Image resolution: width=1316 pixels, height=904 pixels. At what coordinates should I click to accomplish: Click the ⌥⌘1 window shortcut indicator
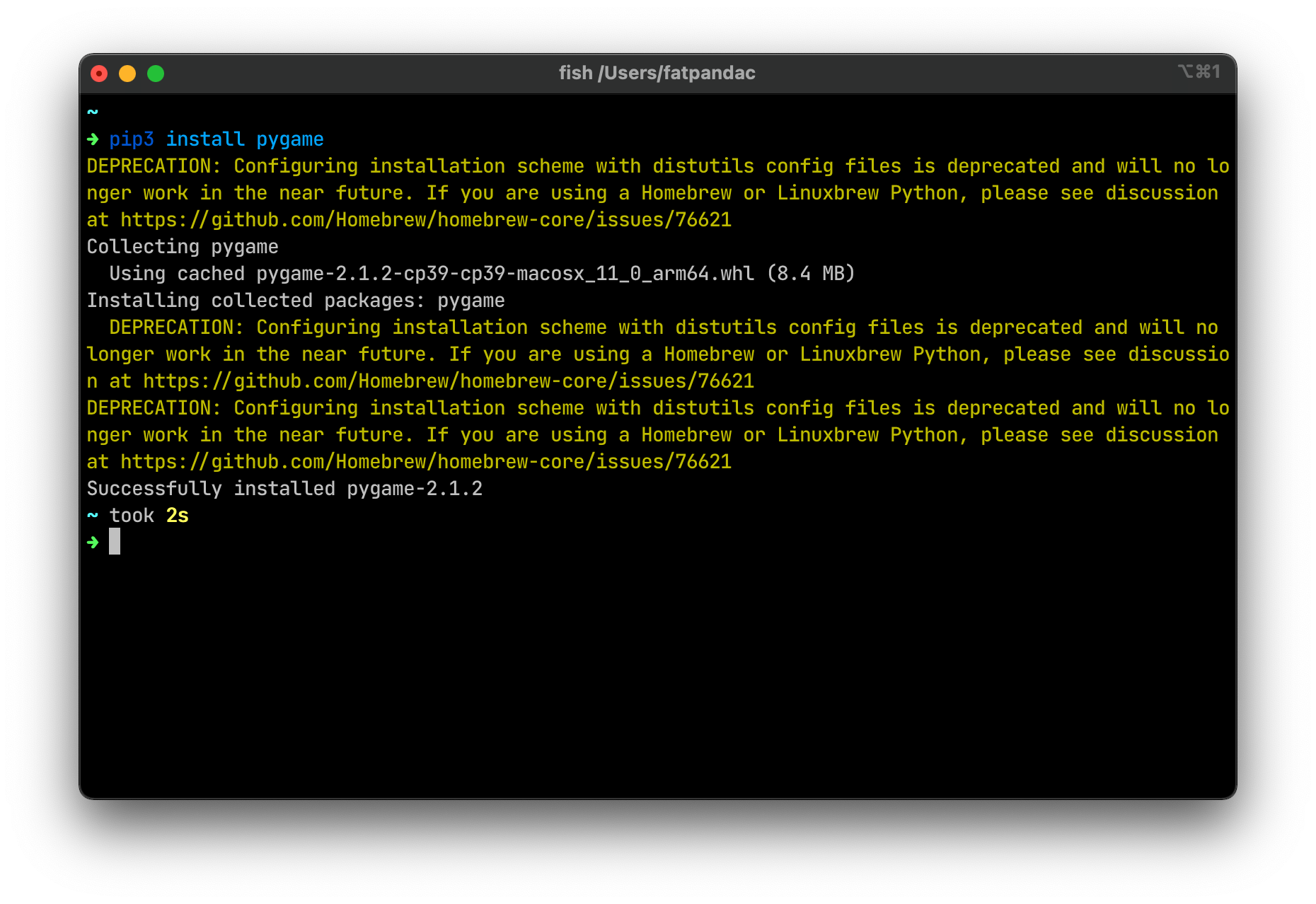pos(1199,72)
